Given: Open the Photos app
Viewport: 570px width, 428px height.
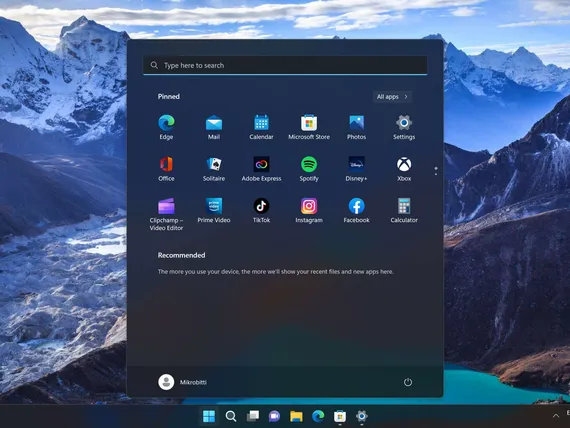Looking at the screenshot, I should (356, 127).
